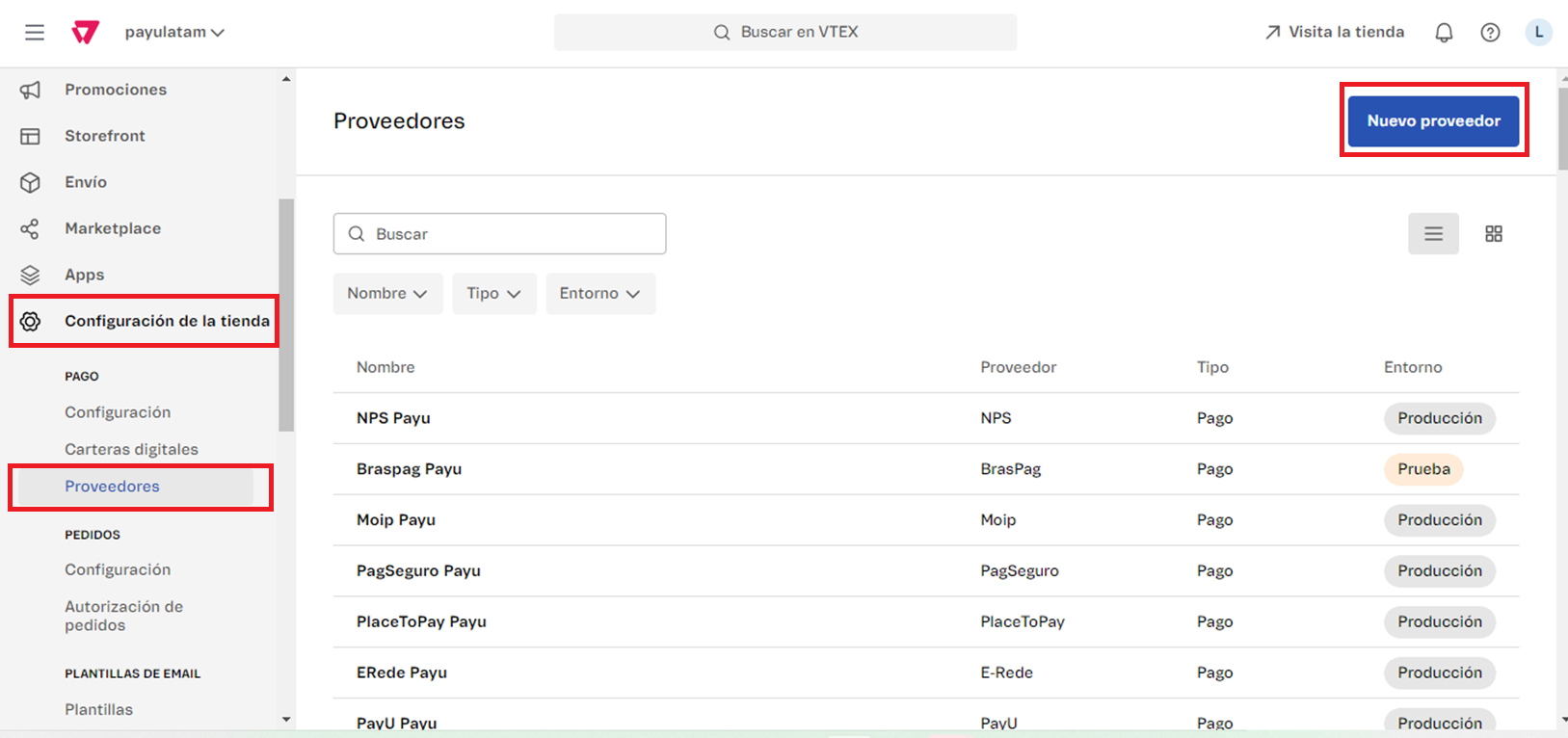Open Configuración under PAGO

[x=118, y=412]
